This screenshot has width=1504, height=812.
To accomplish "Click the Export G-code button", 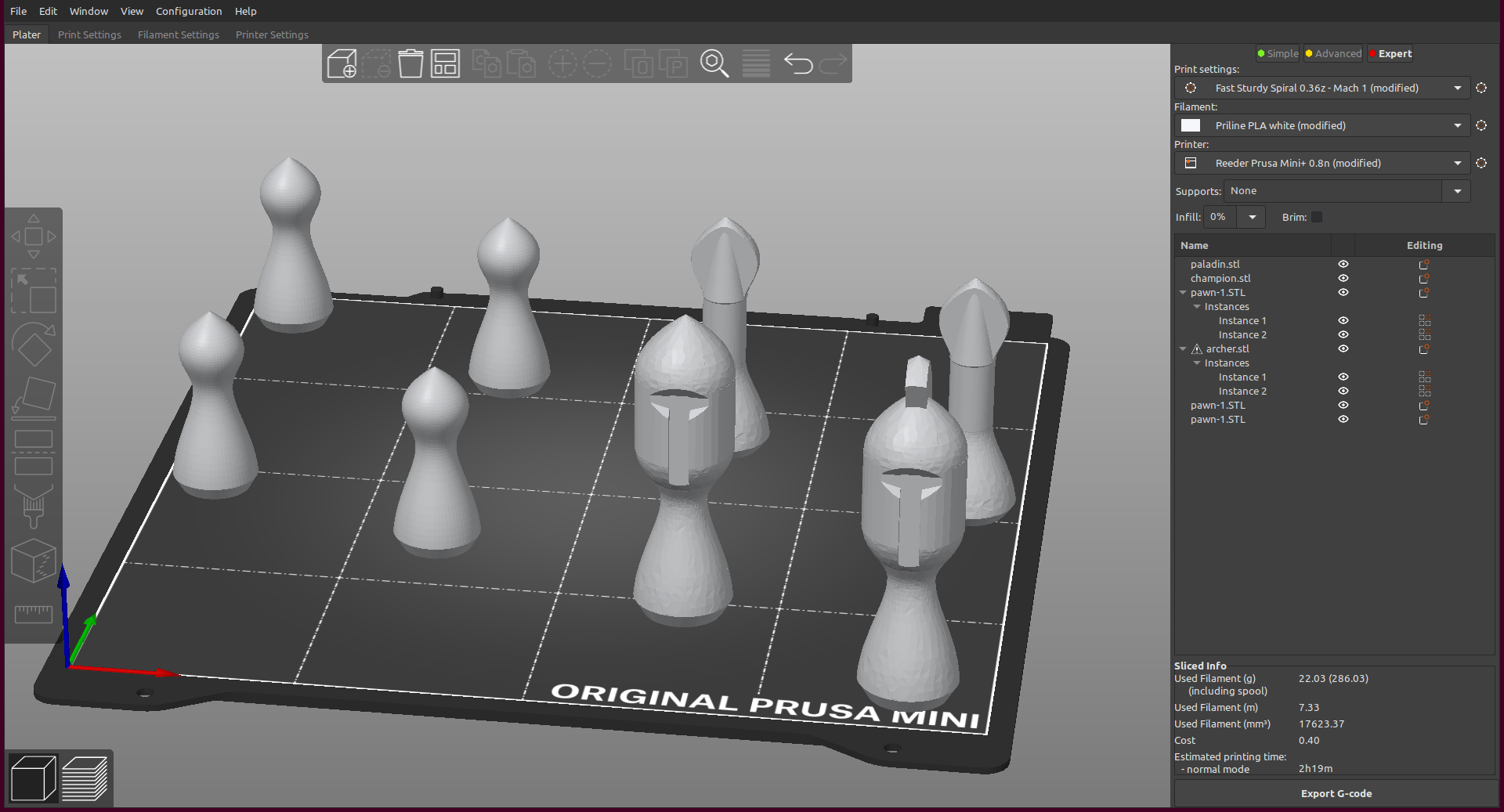I will point(1336,793).
